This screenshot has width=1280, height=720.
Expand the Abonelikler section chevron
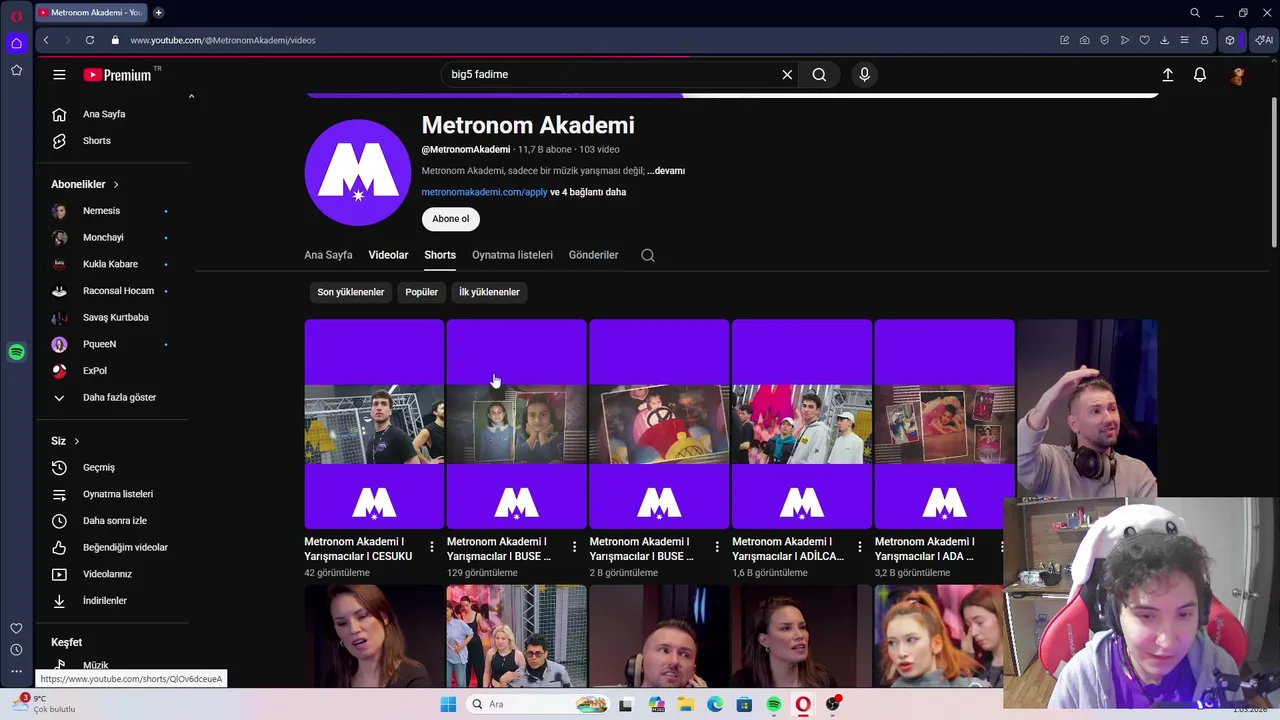click(116, 185)
